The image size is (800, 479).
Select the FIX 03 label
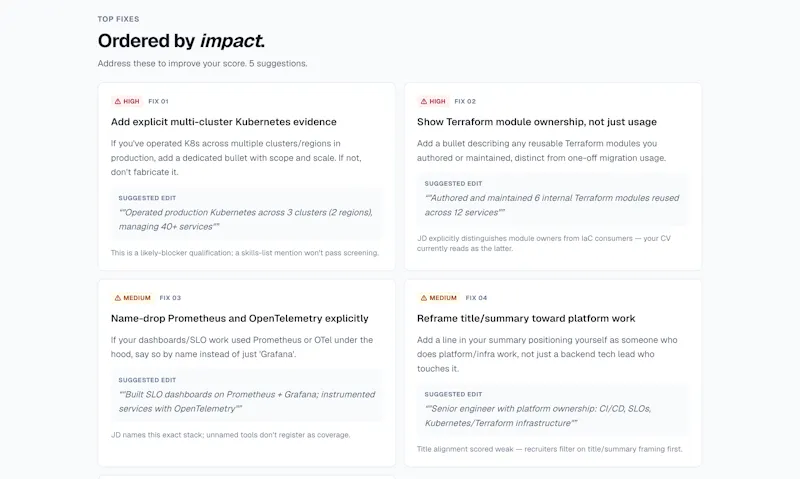point(170,298)
